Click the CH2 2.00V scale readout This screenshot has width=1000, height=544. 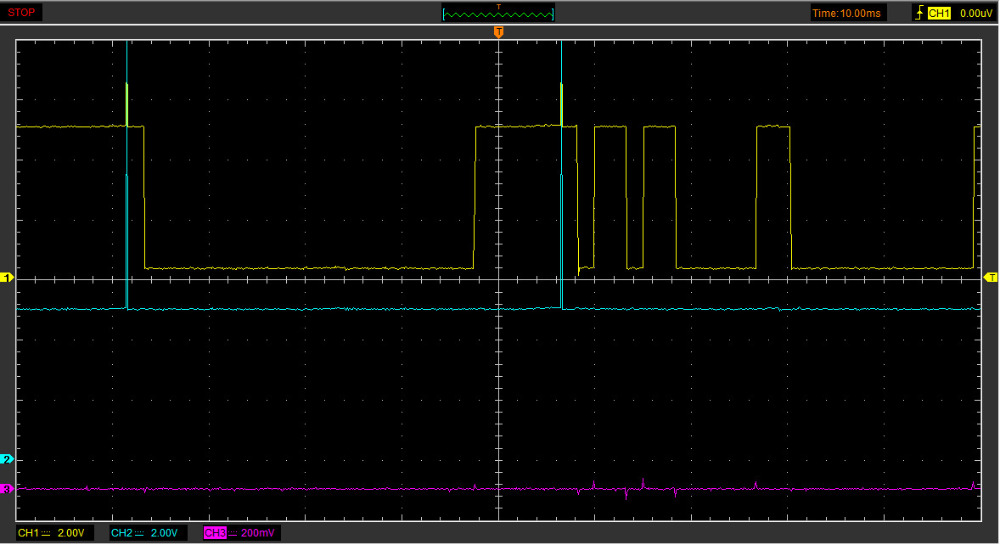[165, 533]
